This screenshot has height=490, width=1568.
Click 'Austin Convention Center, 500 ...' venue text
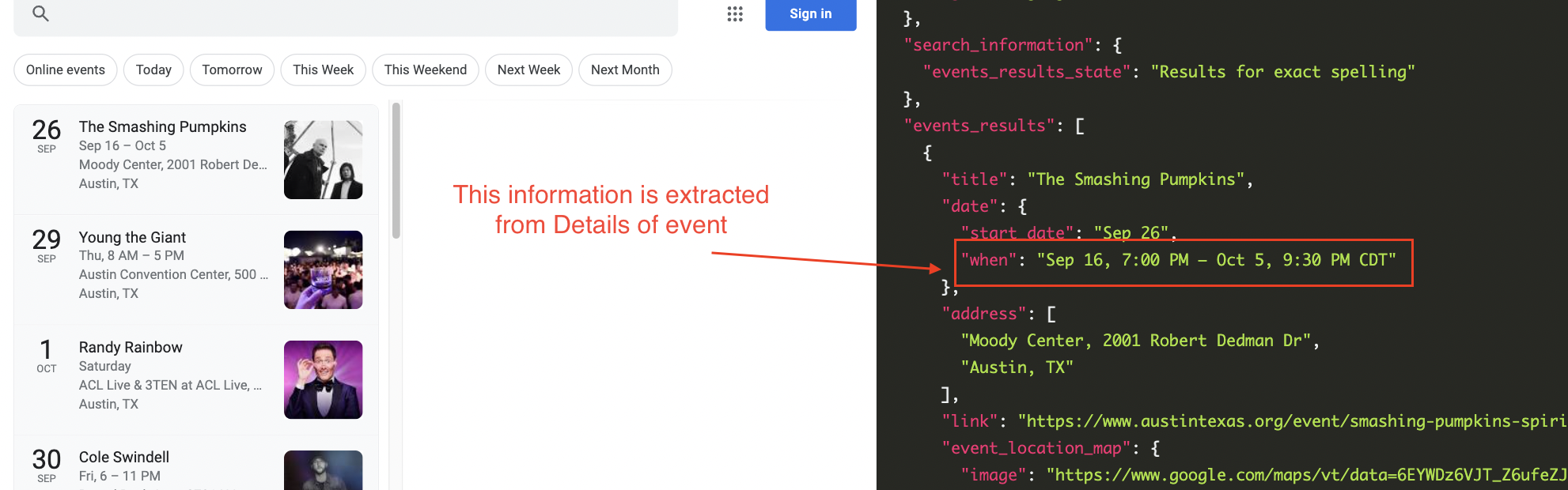(173, 274)
